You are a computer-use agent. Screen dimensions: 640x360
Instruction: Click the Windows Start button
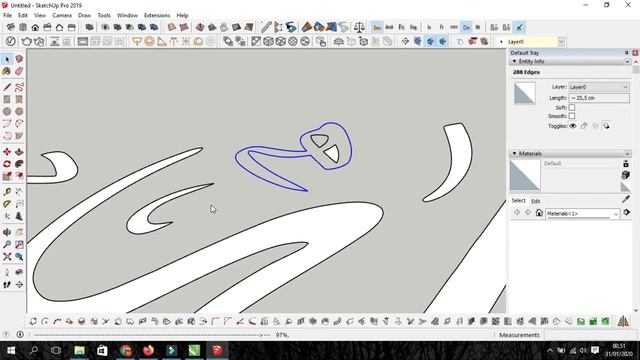pos(11,350)
